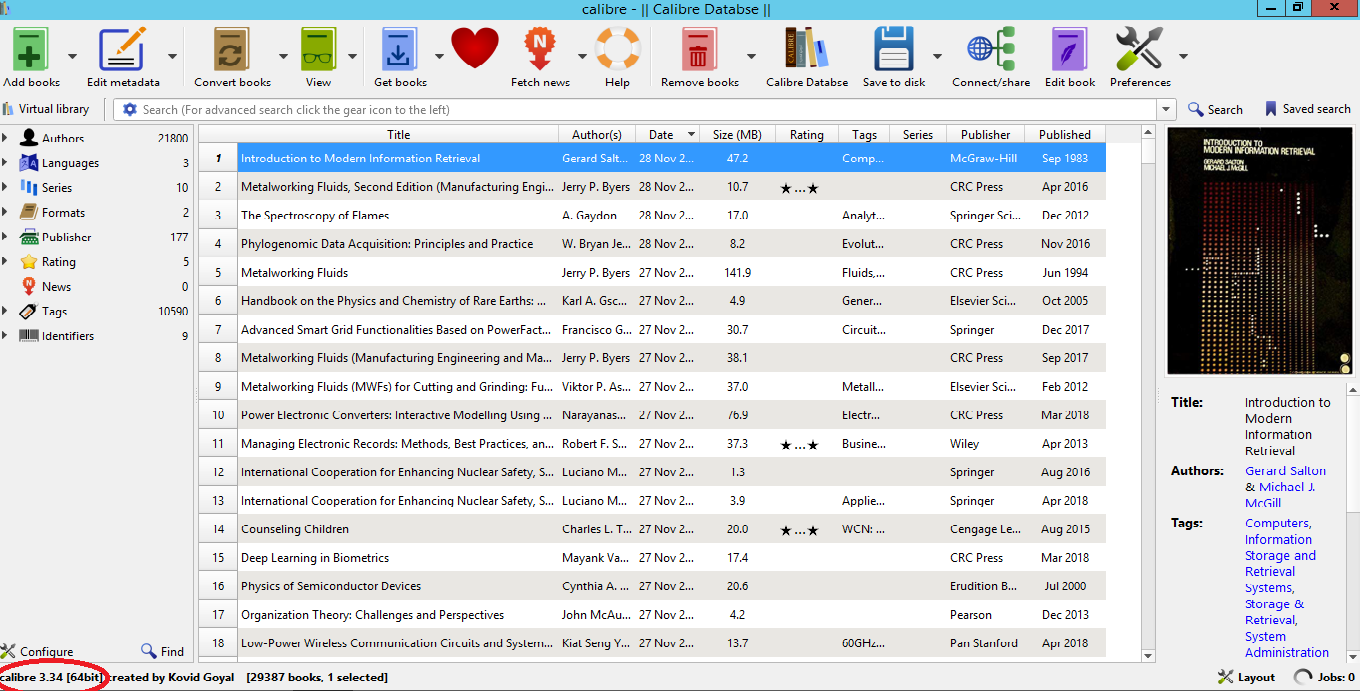This screenshot has height=691, width=1366.
Task: Open Save to disk dropdown arrow
Action: click(x=937, y=57)
